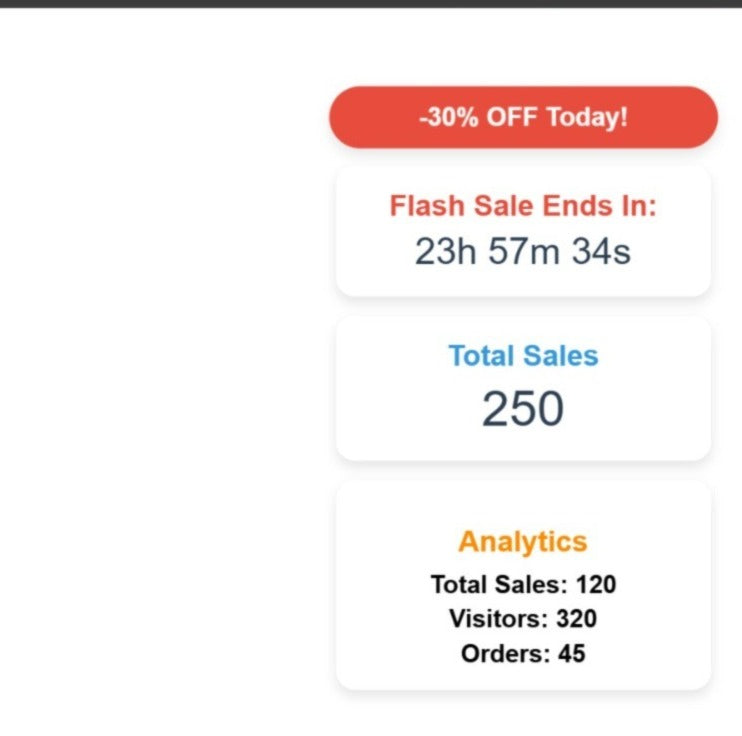The height and width of the screenshot is (736, 742).
Task: Click the minutes value "57m" in countdown
Action: coord(524,252)
